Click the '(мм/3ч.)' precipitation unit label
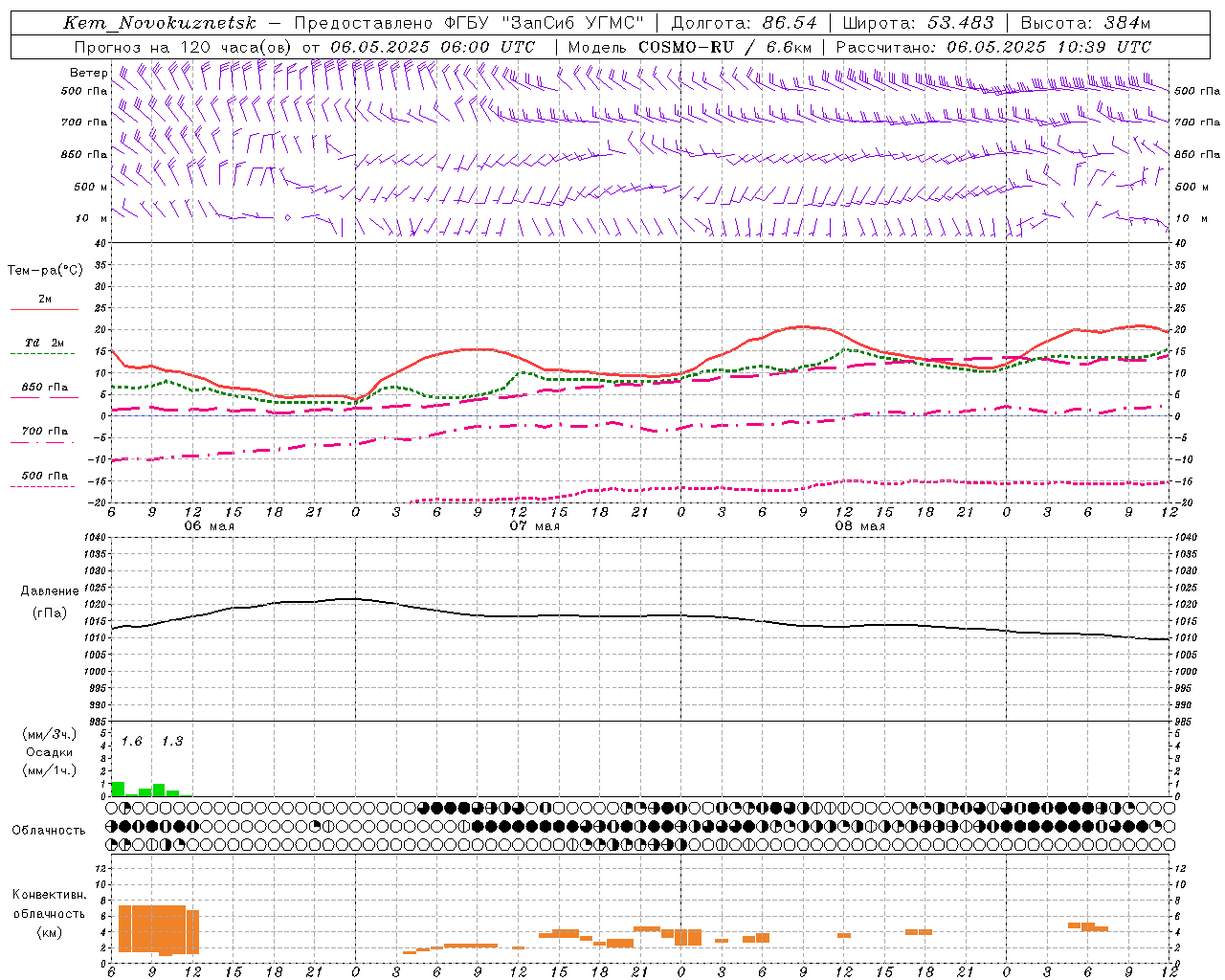1225x980 pixels. tap(49, 734)
